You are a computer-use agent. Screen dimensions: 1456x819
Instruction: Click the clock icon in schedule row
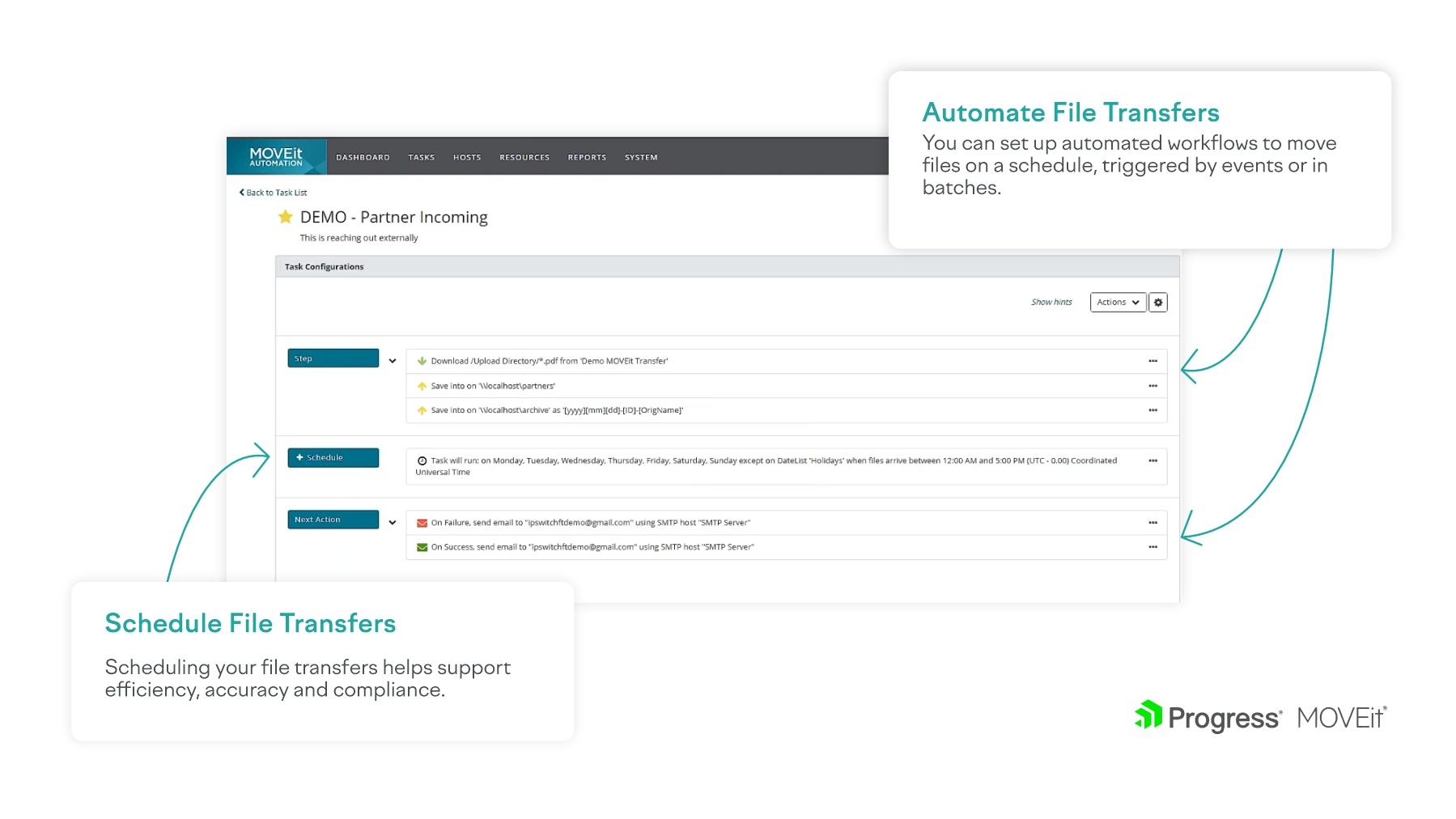(422, 460)
